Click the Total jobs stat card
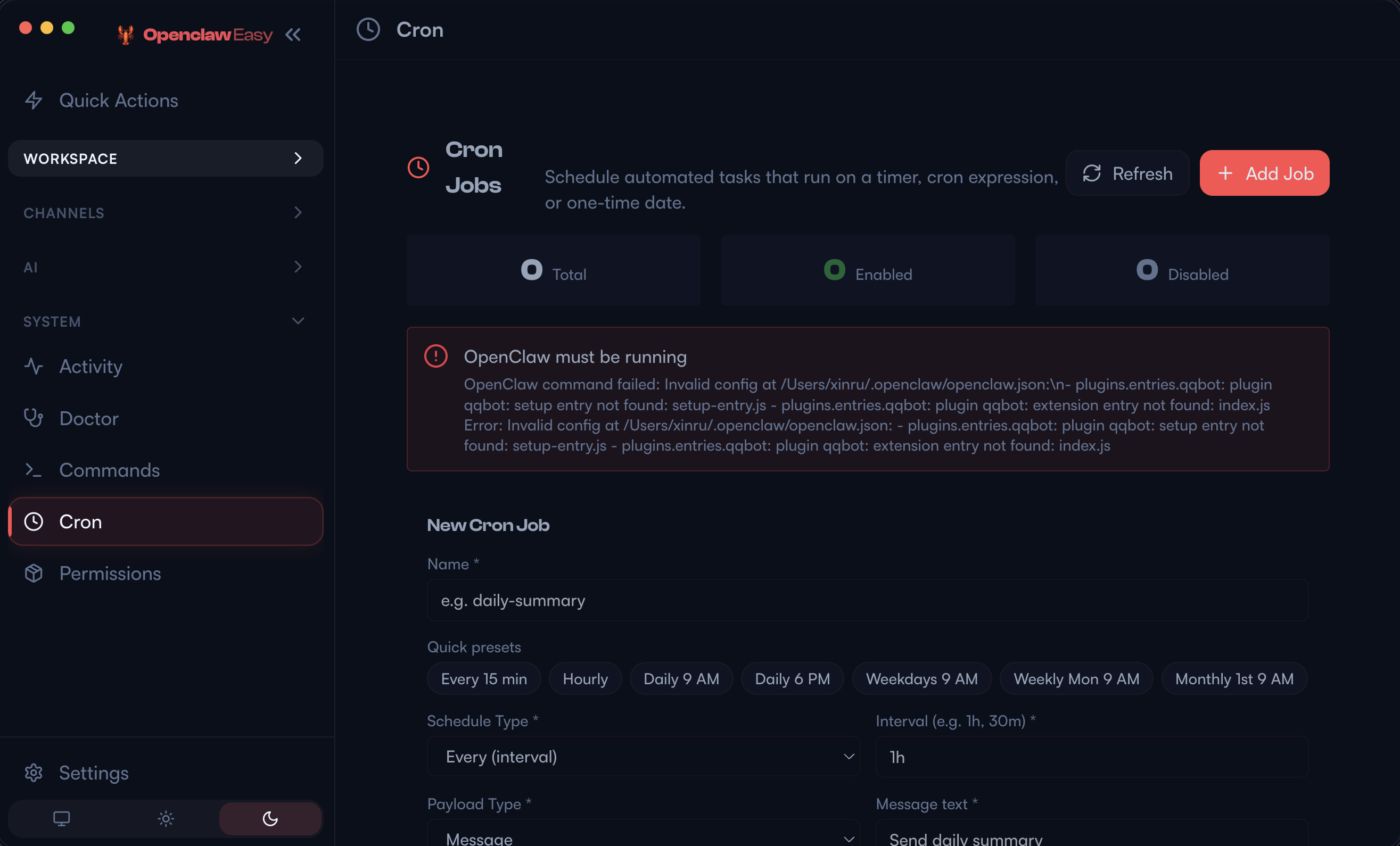Viewport: 1400px width, 846px height. pyautogui.click(x=554, y=271)
